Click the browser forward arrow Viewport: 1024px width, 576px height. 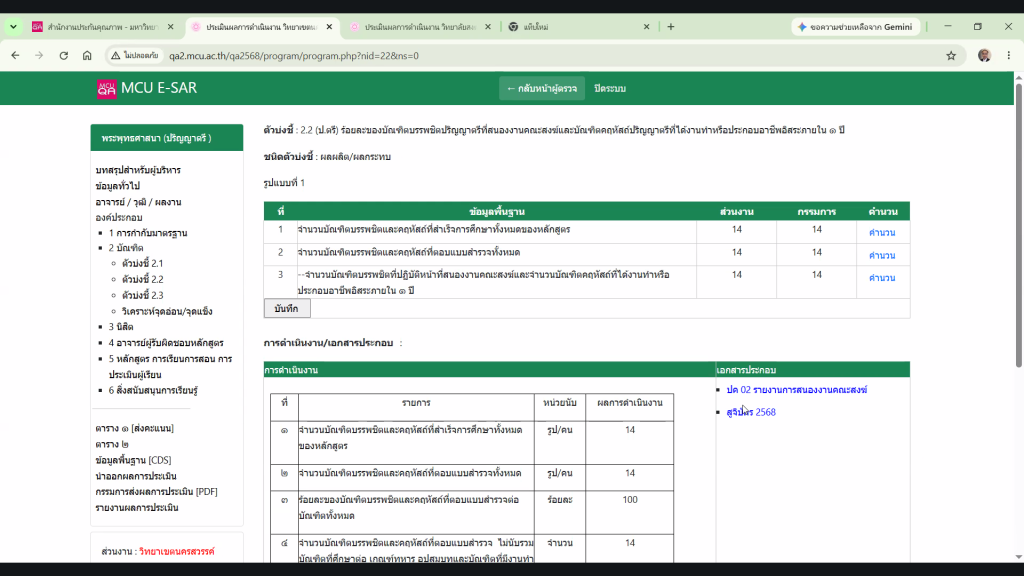tap(39, 56)
